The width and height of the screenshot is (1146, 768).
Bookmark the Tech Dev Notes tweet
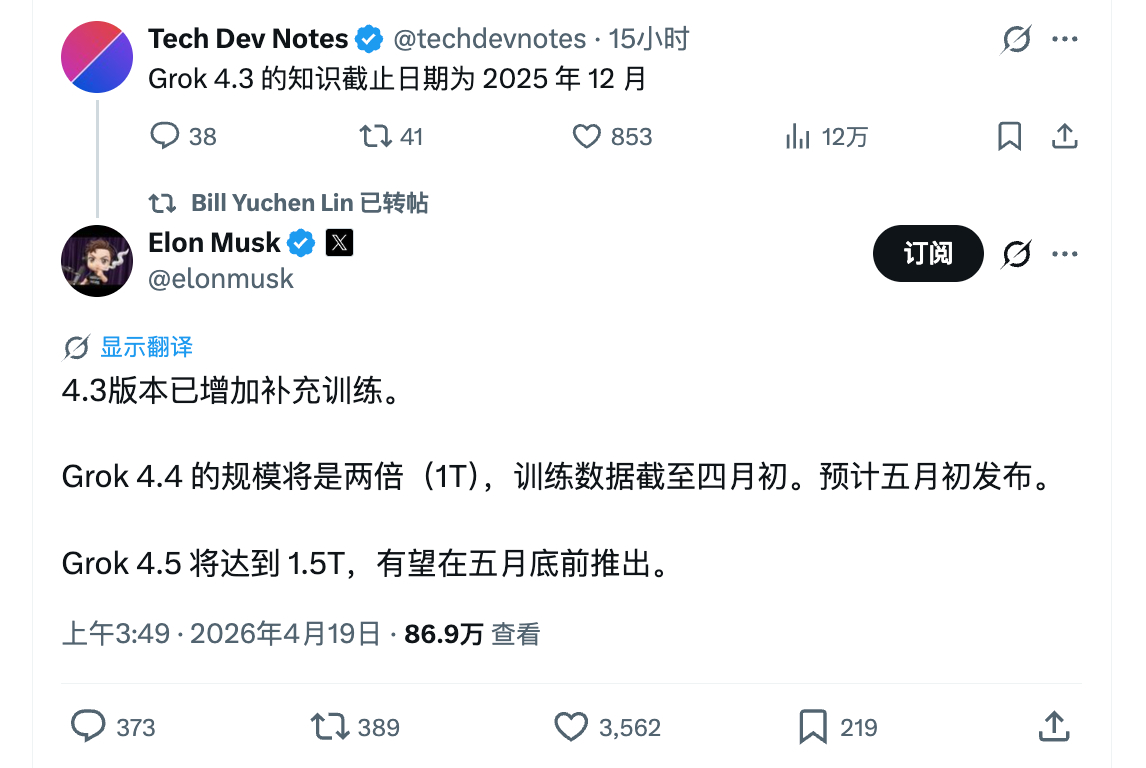click(1009, 136)
